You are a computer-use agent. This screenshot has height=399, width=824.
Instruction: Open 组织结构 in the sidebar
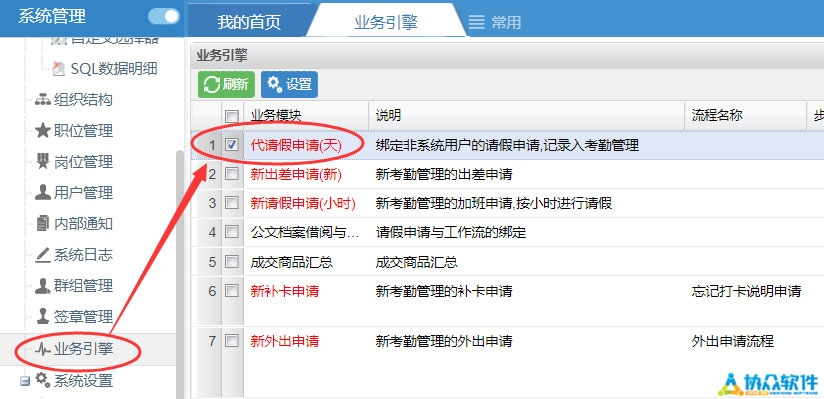pyautogui.click(x=83, y=99)
